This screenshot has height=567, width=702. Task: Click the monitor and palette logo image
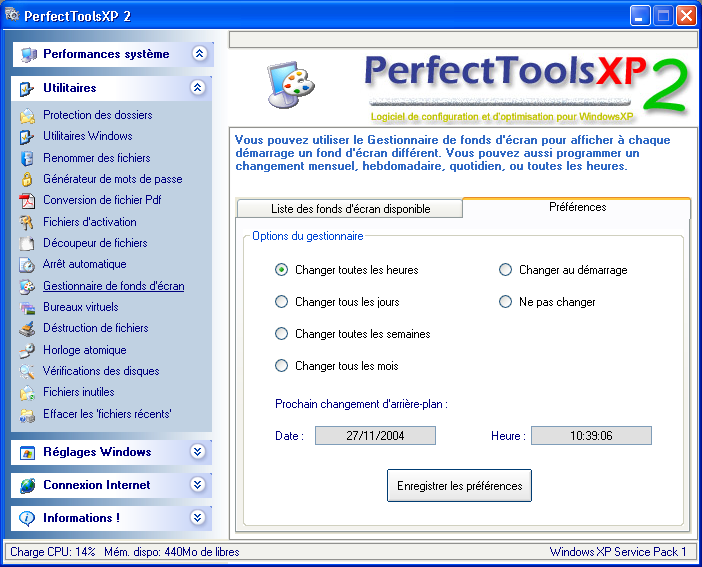pyautogui.click(x=290, y=84)
